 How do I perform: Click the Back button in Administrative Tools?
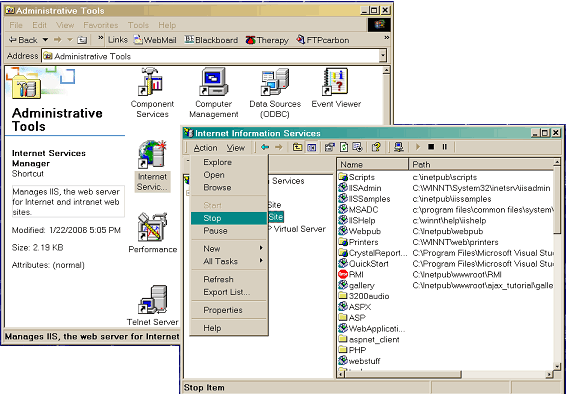click(23, 40)
